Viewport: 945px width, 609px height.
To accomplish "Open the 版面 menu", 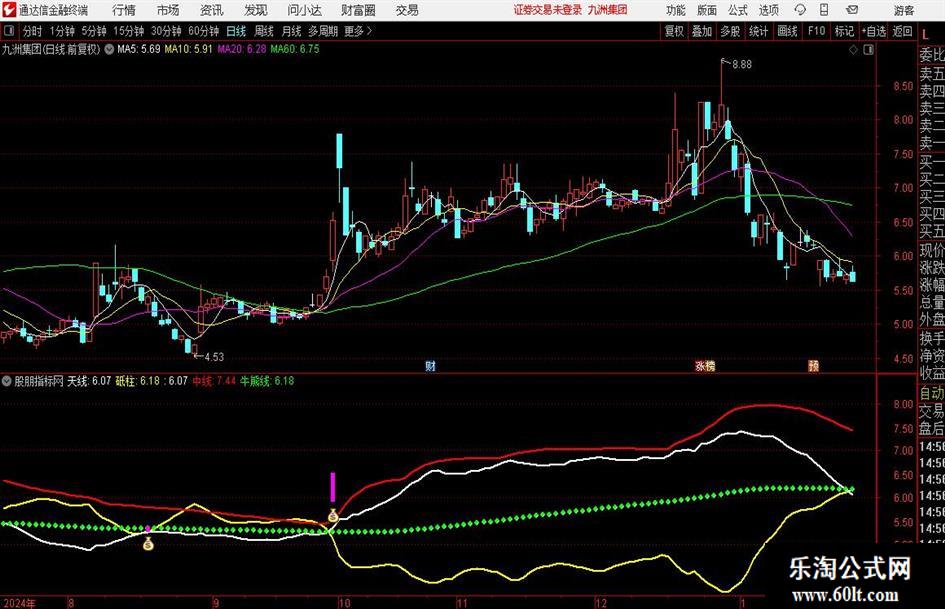I will [x=706, y=10].
